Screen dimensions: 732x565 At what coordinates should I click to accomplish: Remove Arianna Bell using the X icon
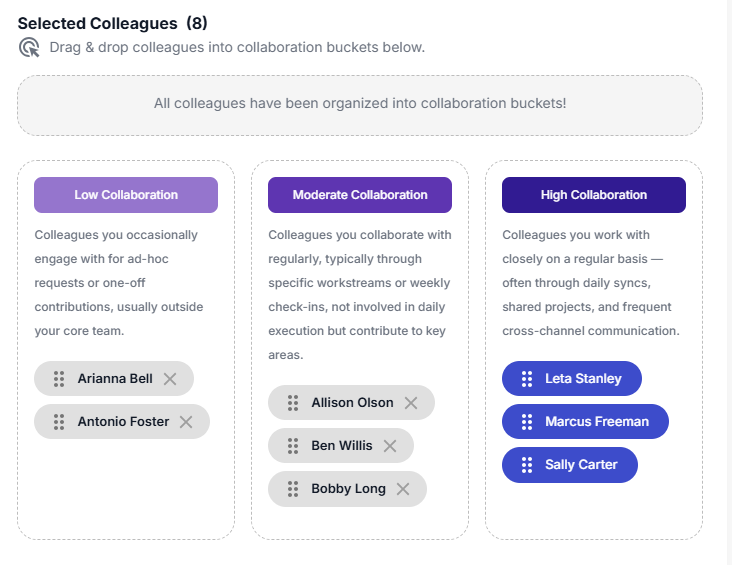point(170,379)
